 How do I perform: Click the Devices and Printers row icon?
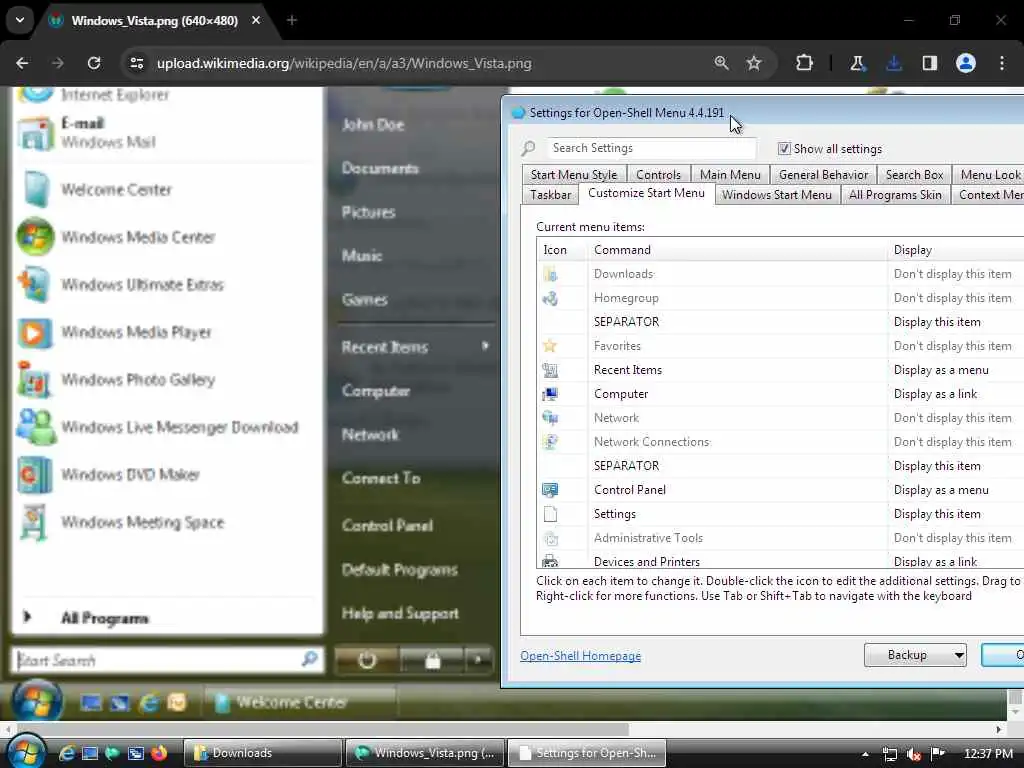[550, 561]
